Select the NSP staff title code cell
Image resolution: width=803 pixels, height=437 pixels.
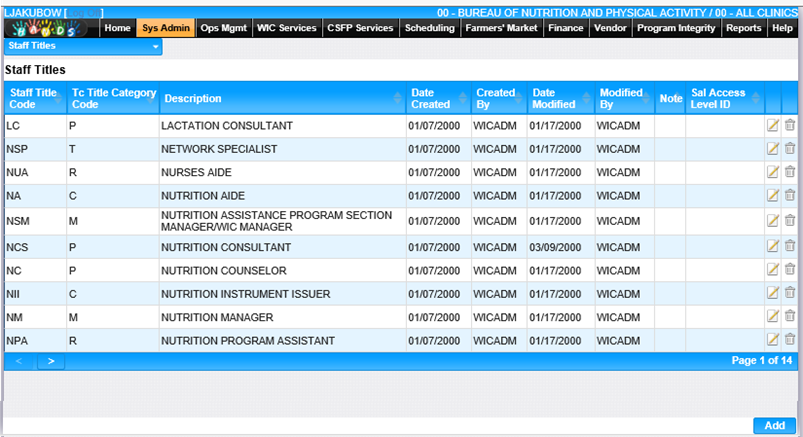35,149
